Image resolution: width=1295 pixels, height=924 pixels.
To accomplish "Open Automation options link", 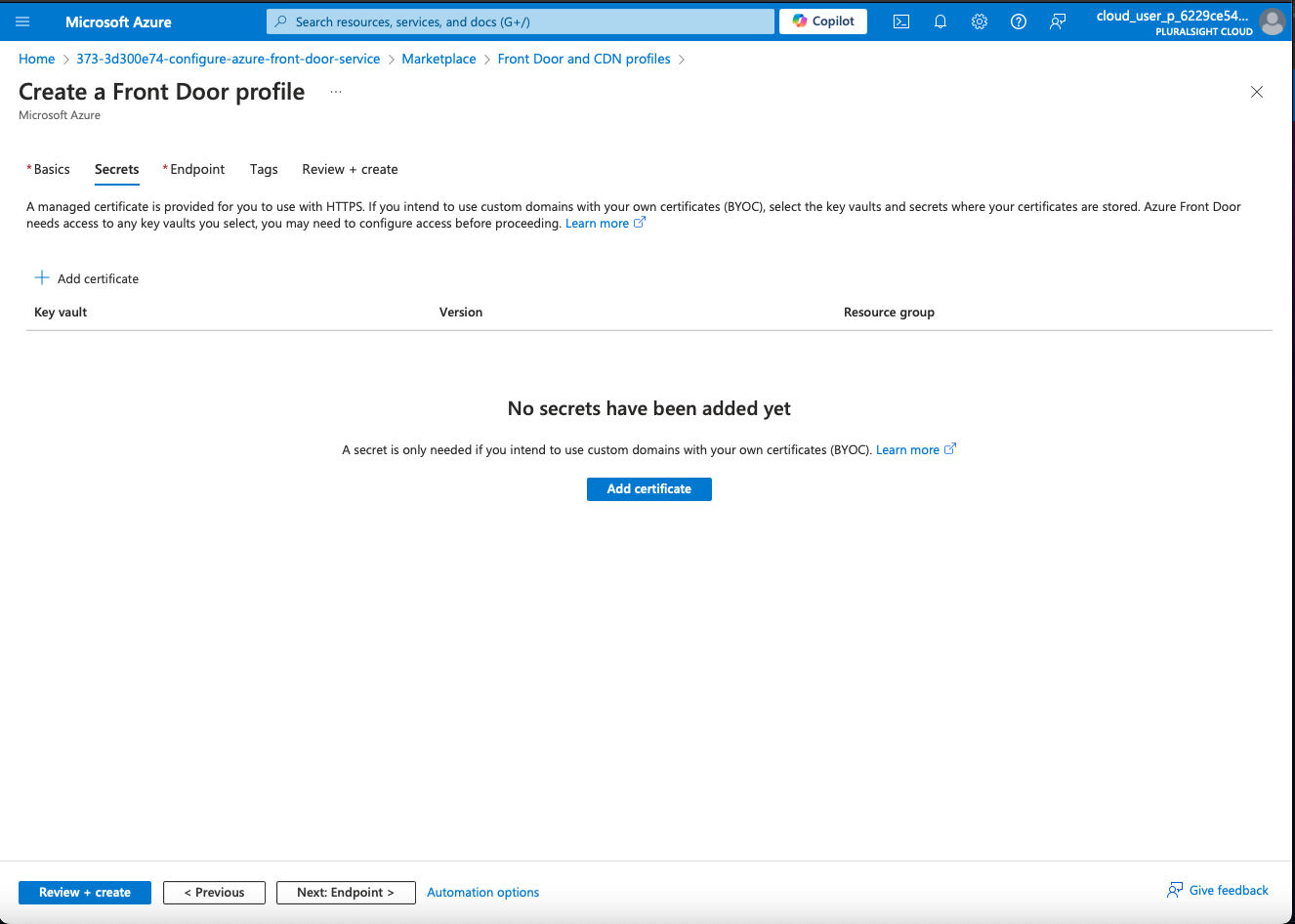I will pos(483,893).
